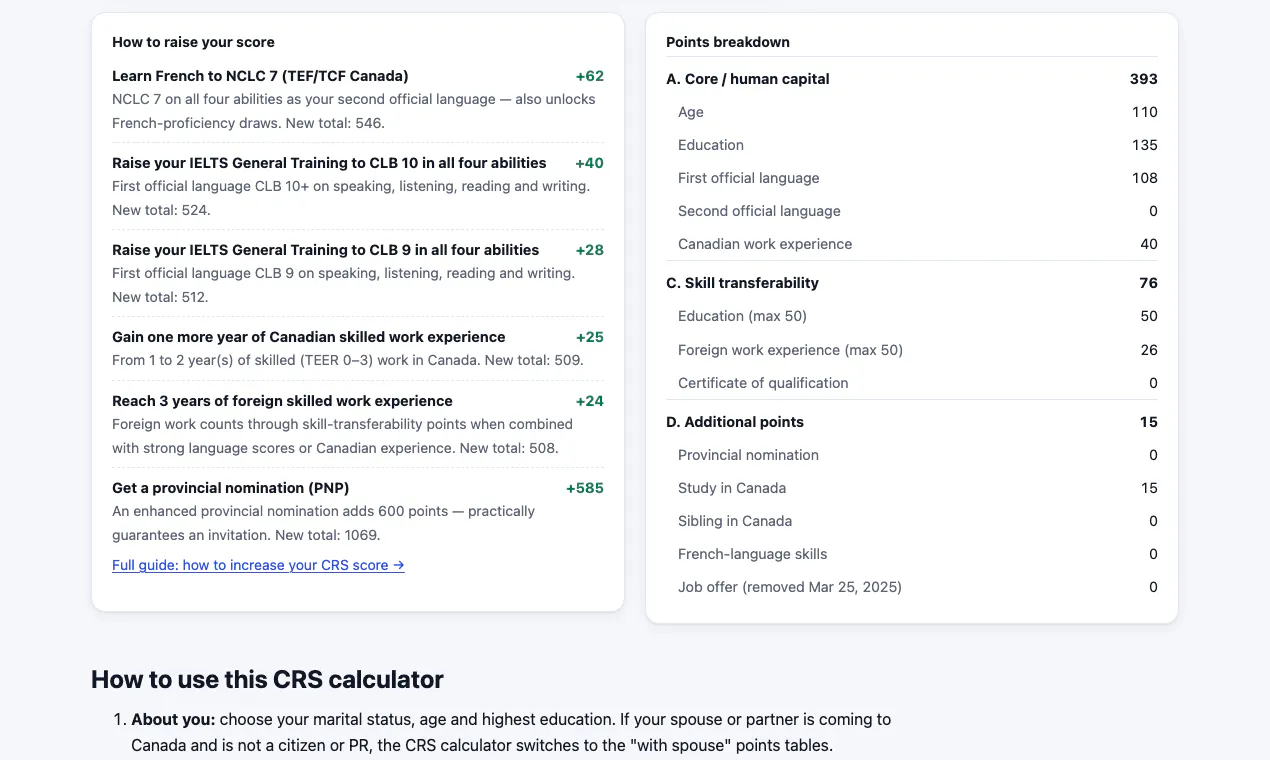Click 'Gain one more year of Canadian skilled work experience'
The image size is (1270, 760).
[x=309, y=337]
